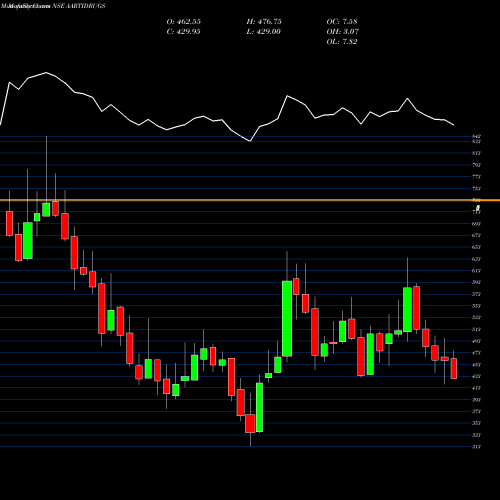Select the low price value 'L: 429.00'
The height and width of the screenshot is (500, 500).
click(x=264, y=32)
